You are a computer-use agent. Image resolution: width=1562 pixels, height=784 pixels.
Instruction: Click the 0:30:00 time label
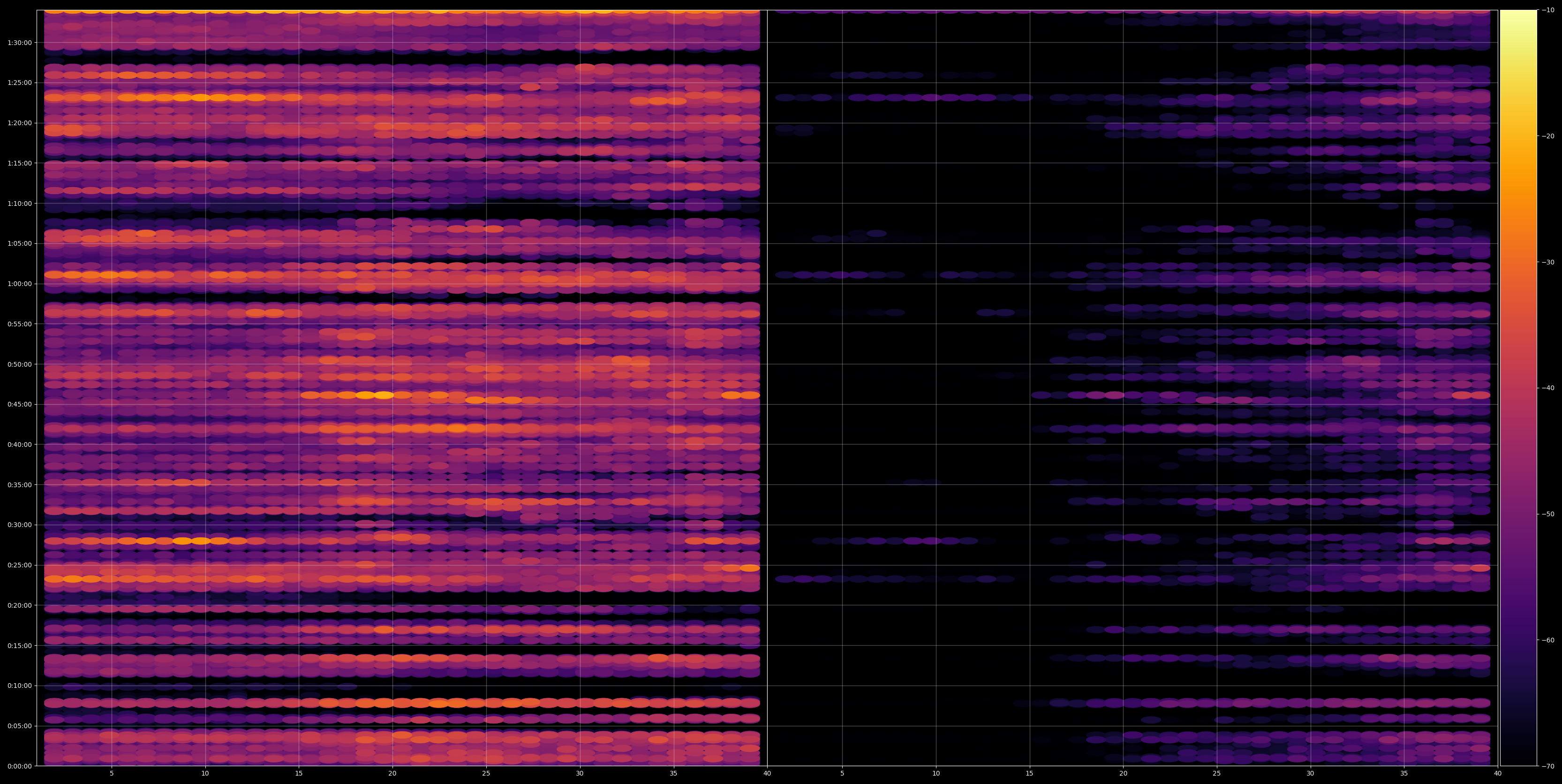click(19, 525)
